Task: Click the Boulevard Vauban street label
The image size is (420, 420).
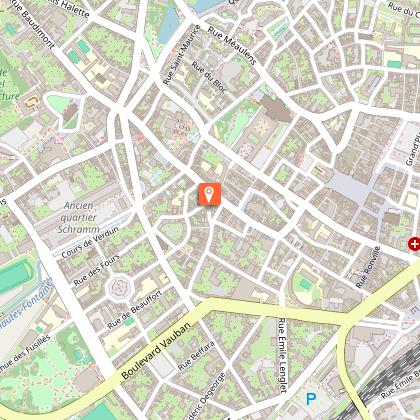Action: click(x=156, y=350)
